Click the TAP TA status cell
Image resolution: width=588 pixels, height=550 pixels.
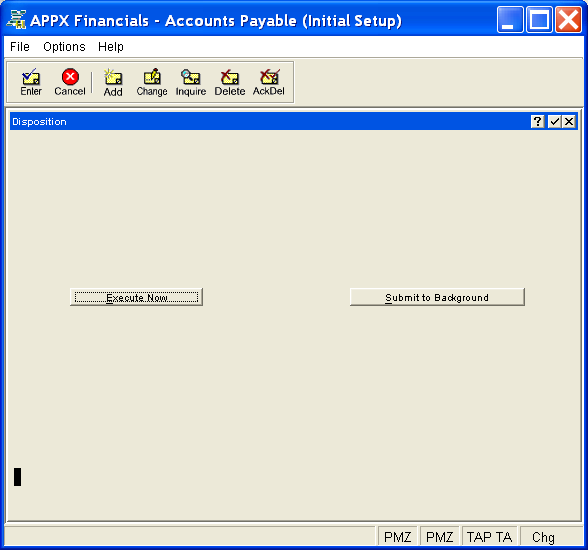(x=489, y=537)
